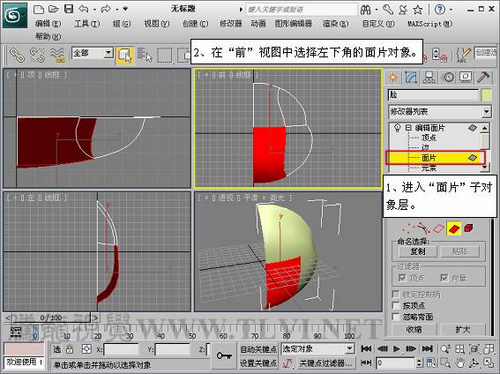Click the object color swatch beside name

point(486,95)
